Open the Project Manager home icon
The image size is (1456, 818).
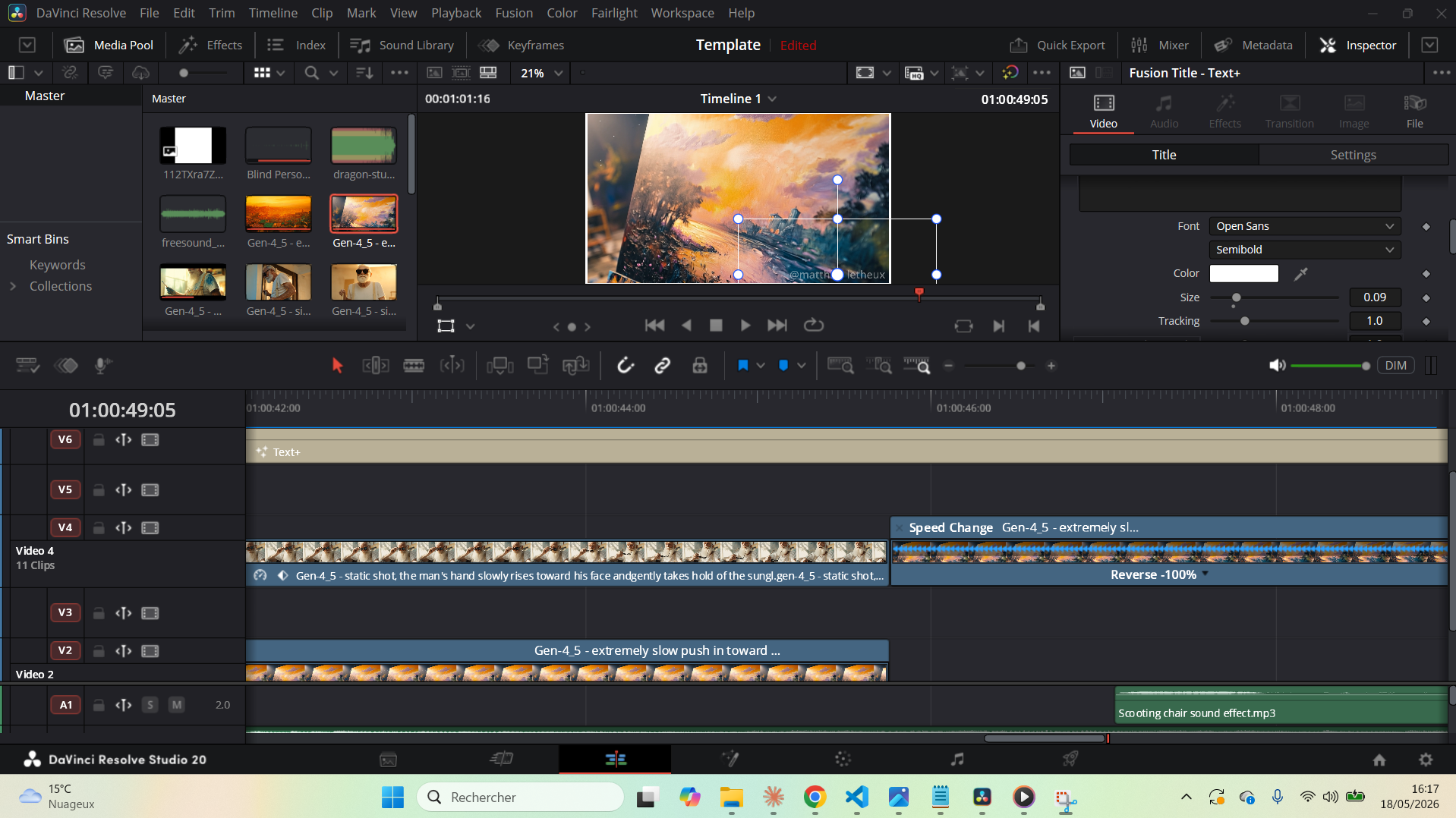(x=1379, y=760)
